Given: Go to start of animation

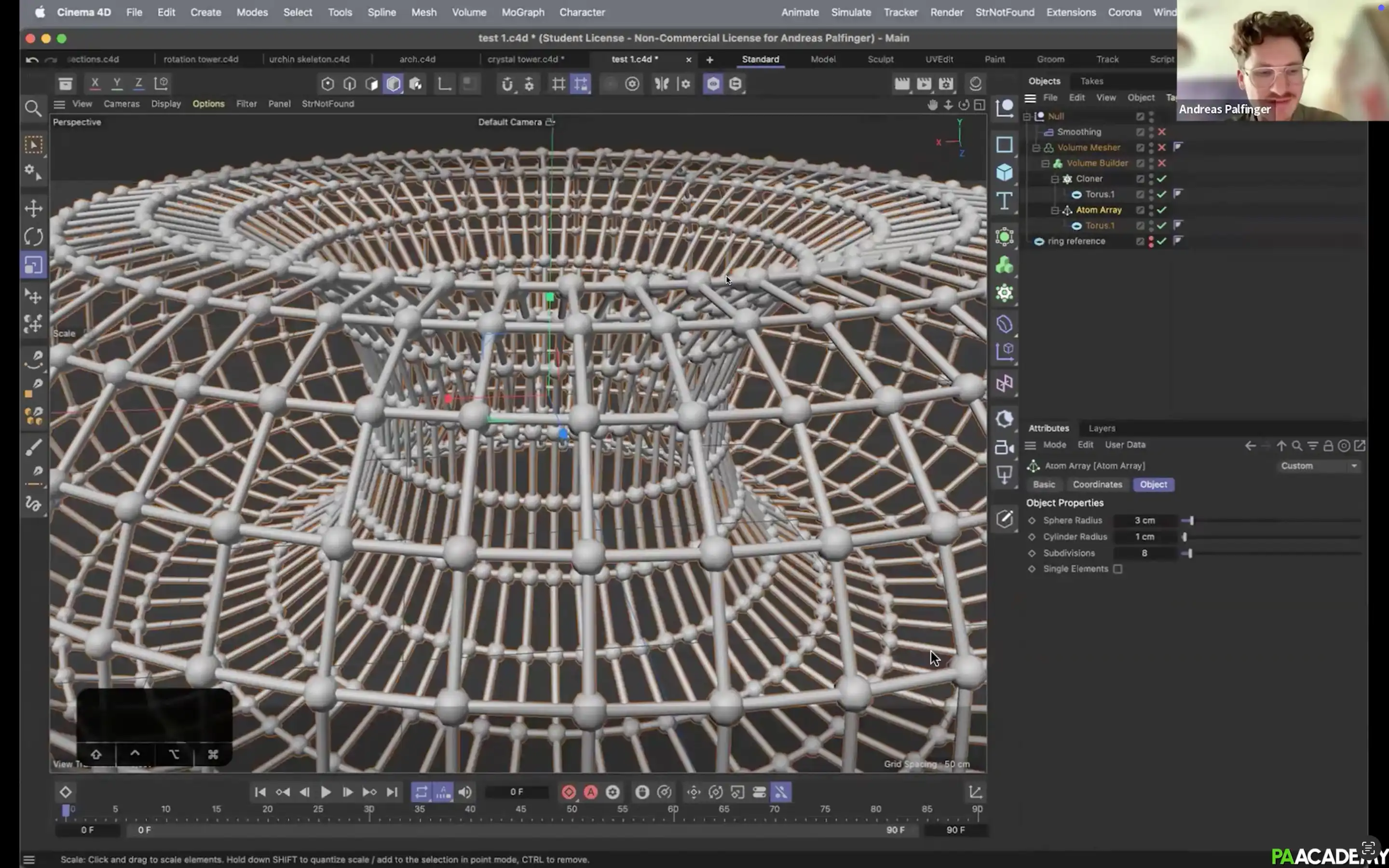Looking at the screenshot, I should click(x=260, y=792).
